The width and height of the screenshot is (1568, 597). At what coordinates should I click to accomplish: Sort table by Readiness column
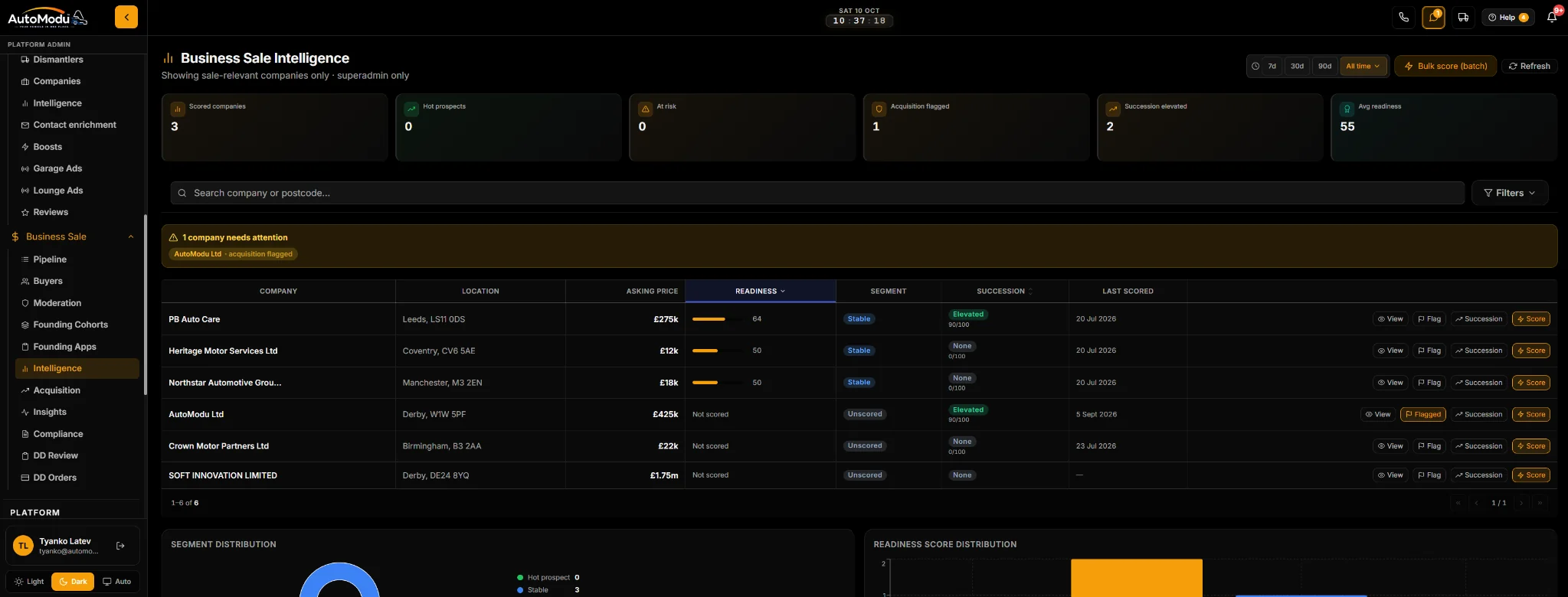click(760, 291)
